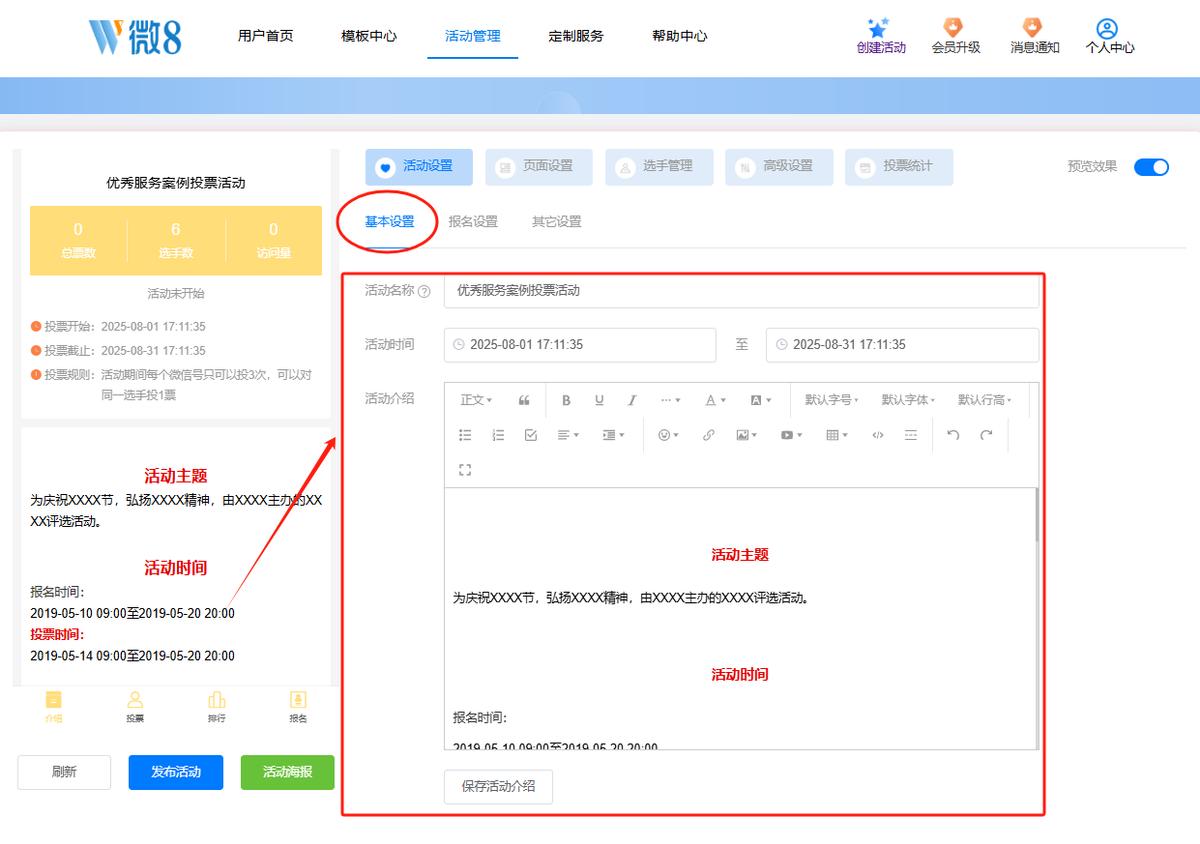Click the underline formatting icon
The image size is (1200, 844).
(599, 400)
